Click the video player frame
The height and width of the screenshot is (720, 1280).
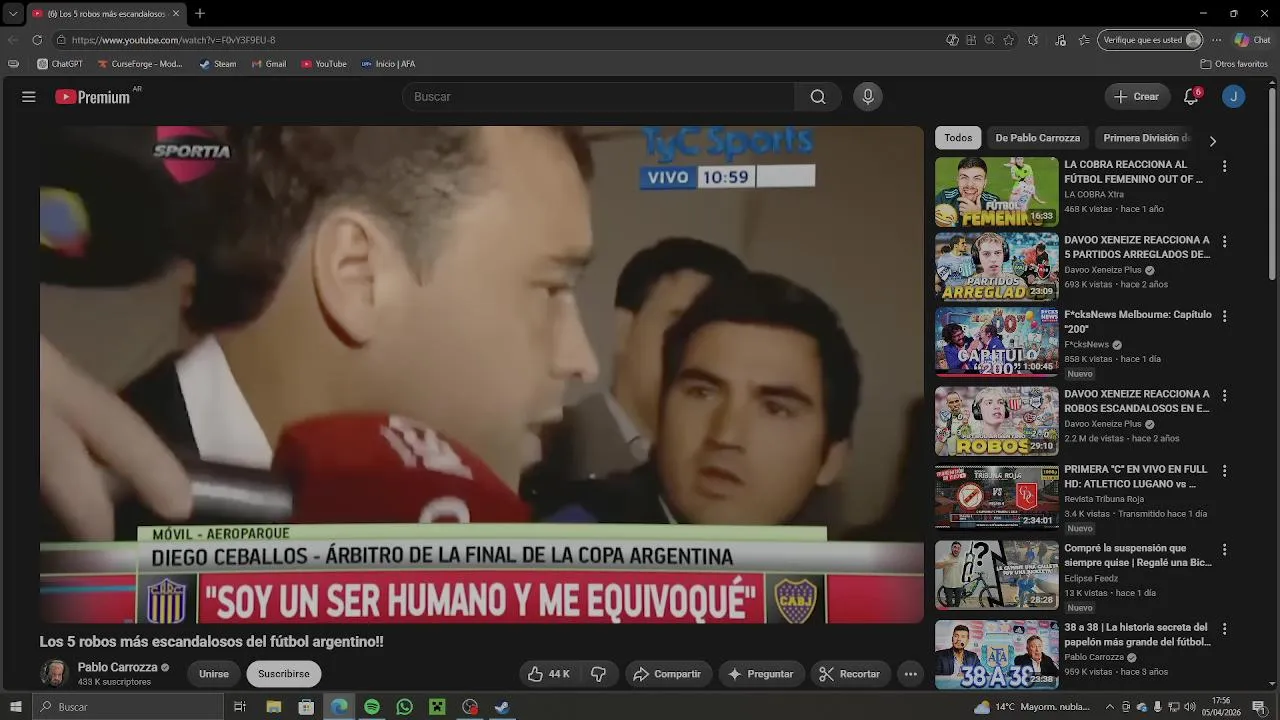[481, 374]
